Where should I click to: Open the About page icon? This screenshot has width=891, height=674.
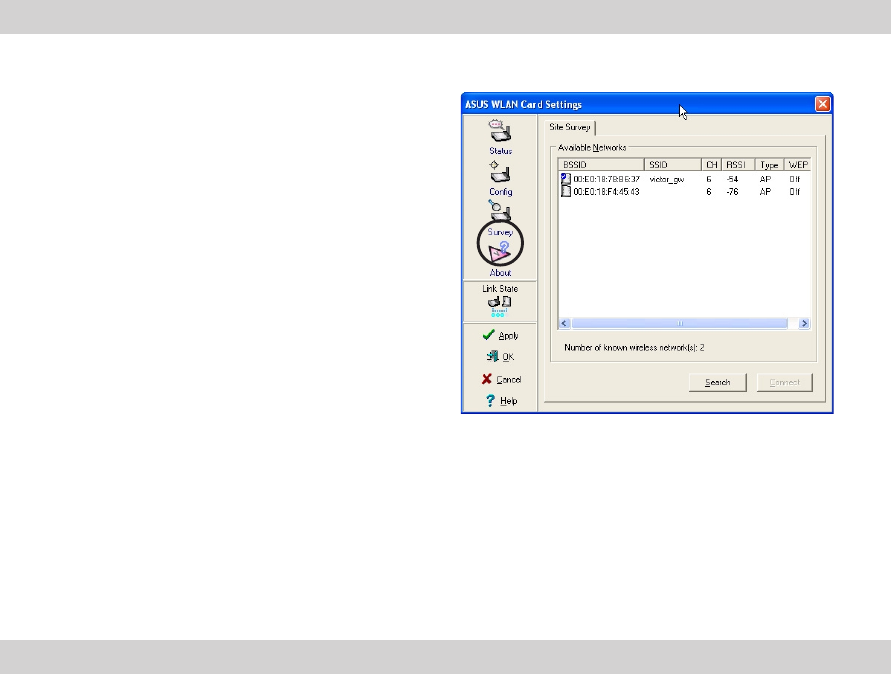pyautogui.click(x=500, y=252)
